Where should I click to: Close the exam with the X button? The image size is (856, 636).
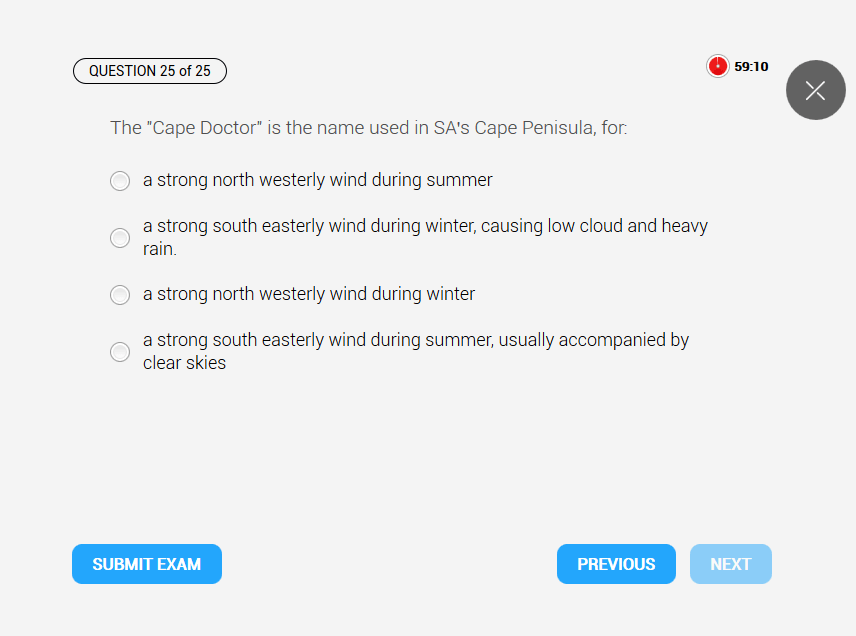[815, 90]
